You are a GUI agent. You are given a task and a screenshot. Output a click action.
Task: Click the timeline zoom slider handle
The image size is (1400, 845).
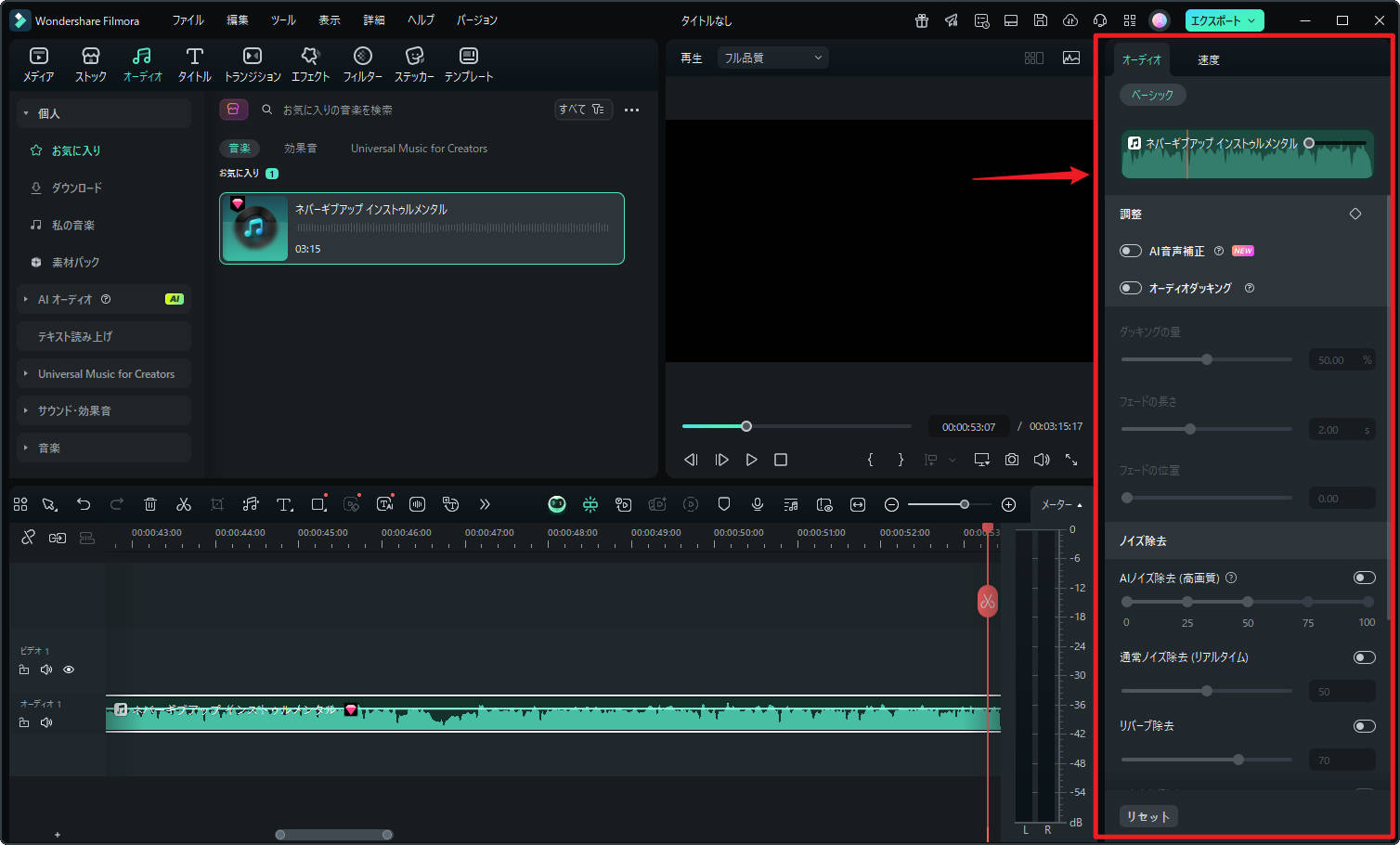pyautogui.click(x=965, y=504)
